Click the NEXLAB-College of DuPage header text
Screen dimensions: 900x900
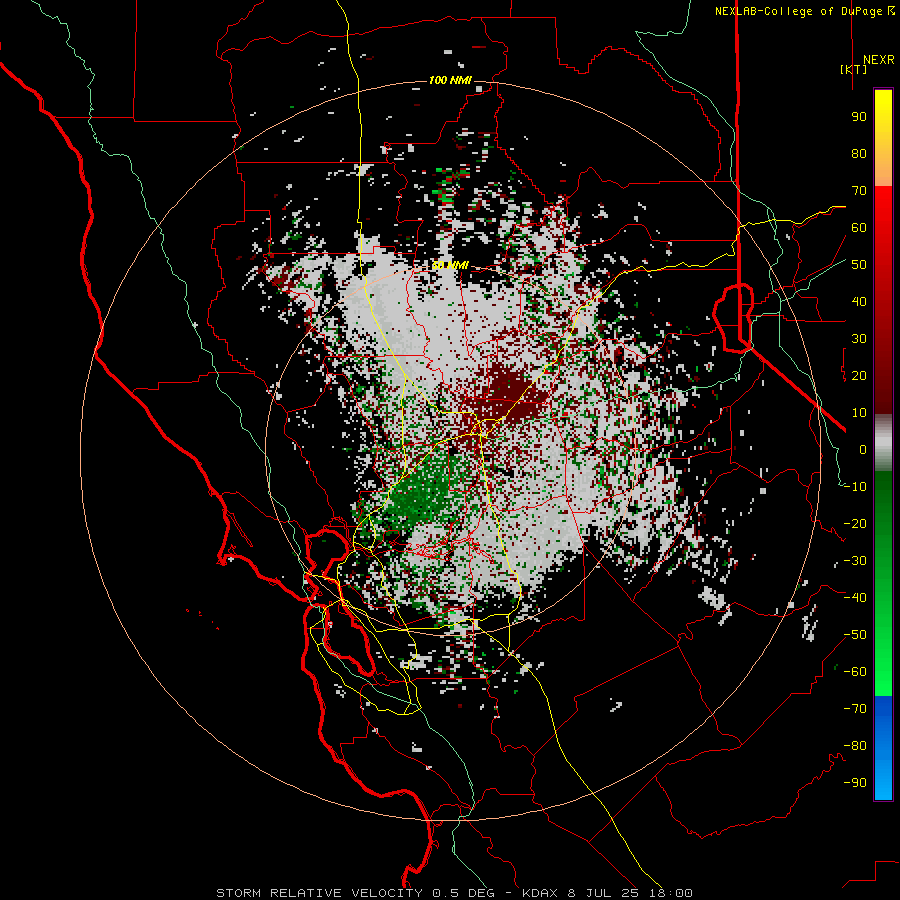pyautogui.click(x=804, y=11)
